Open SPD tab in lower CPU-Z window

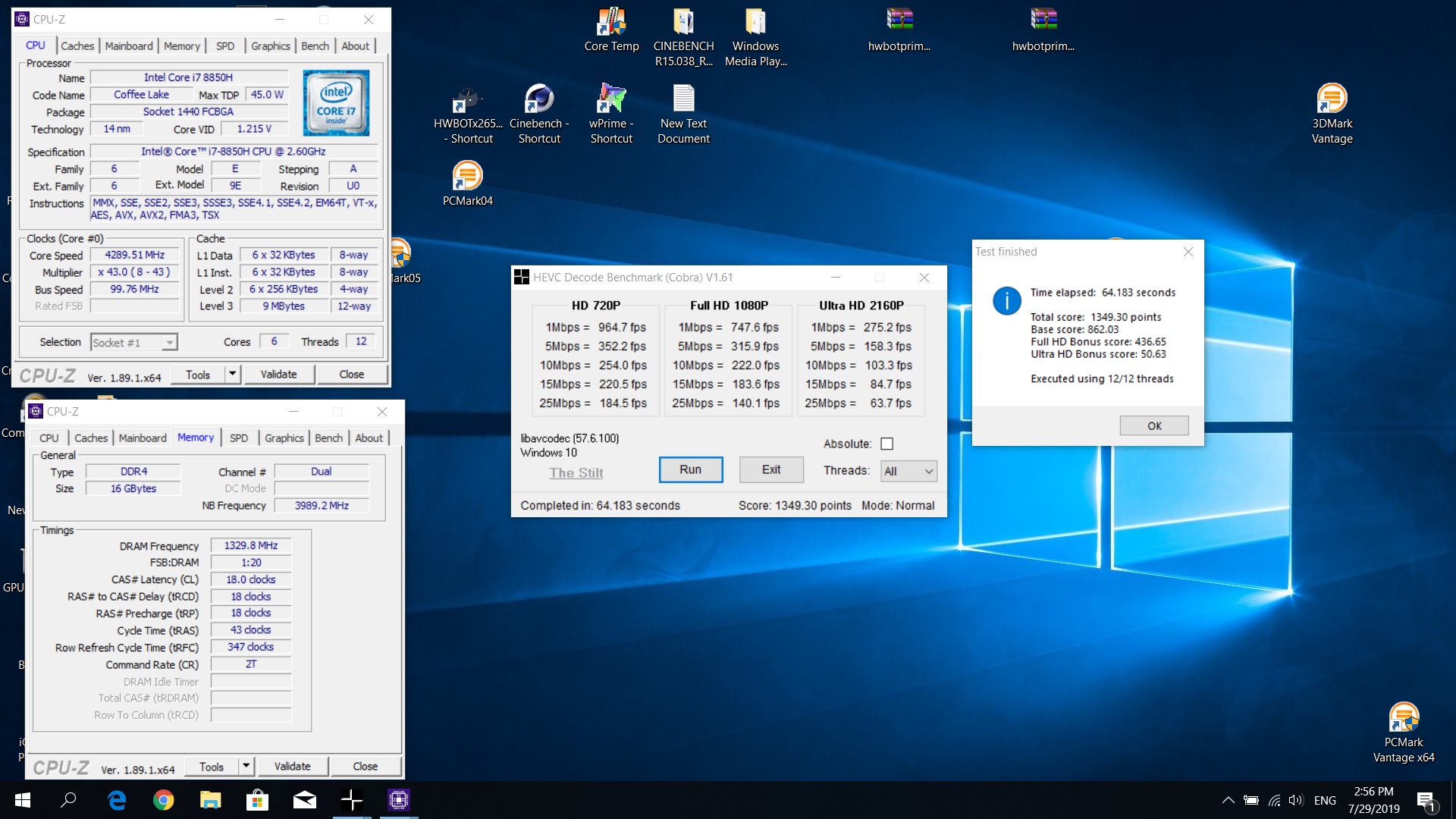[239, 438]
